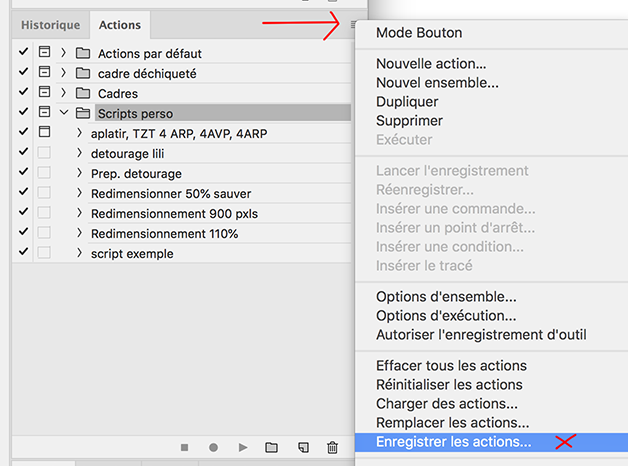Expand the script exemple action
Image resolution: width=628 pixels, height=466 pixels.
[79, 253]
